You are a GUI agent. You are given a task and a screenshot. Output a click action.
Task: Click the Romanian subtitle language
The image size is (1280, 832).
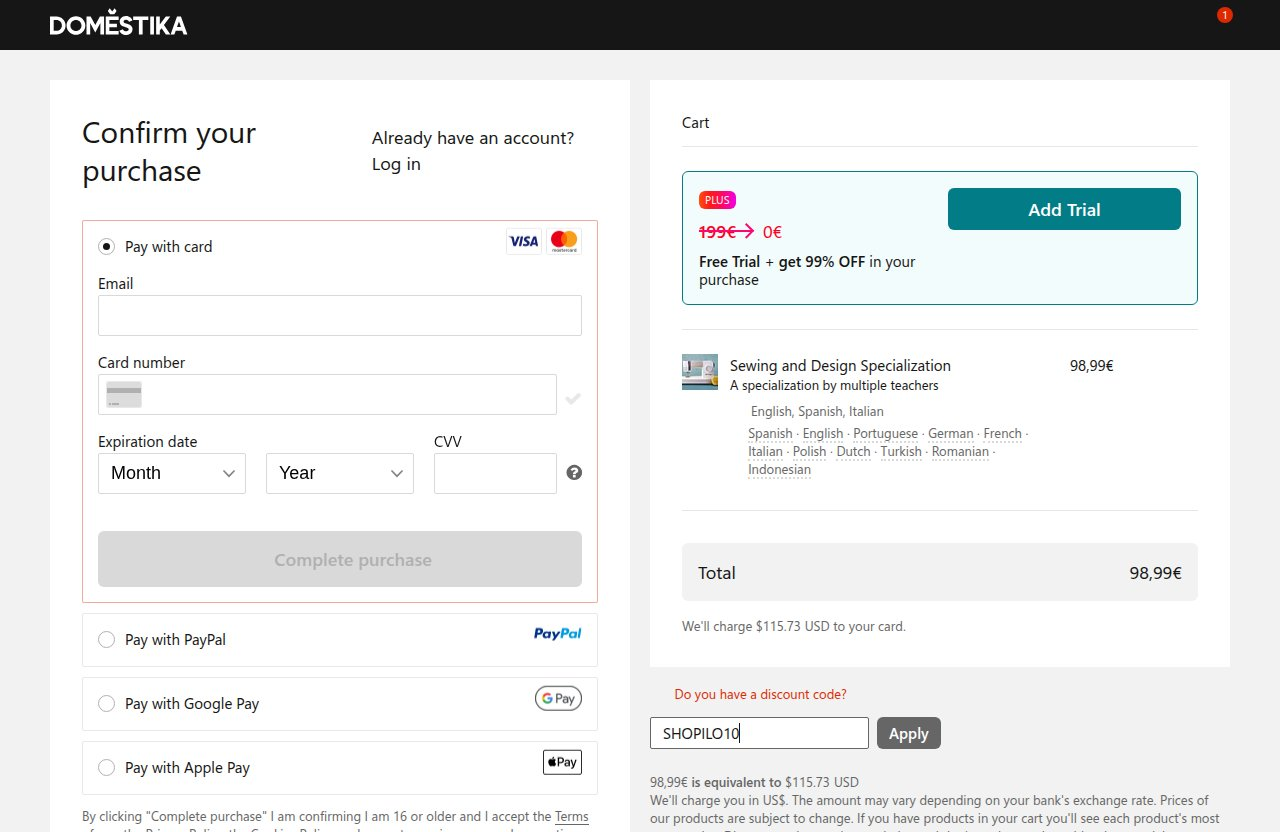pos(960,452)
